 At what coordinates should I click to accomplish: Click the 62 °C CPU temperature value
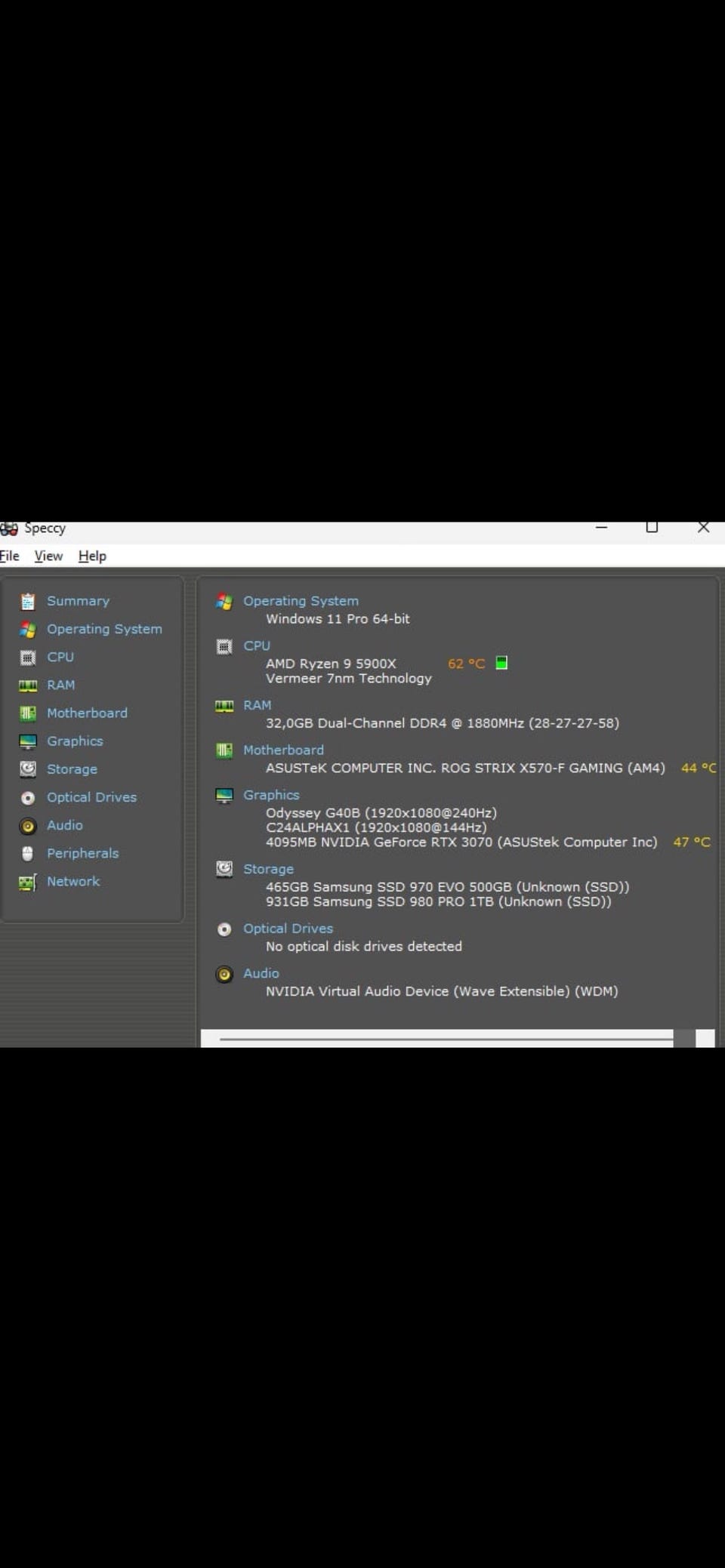(x=466, y=664)
